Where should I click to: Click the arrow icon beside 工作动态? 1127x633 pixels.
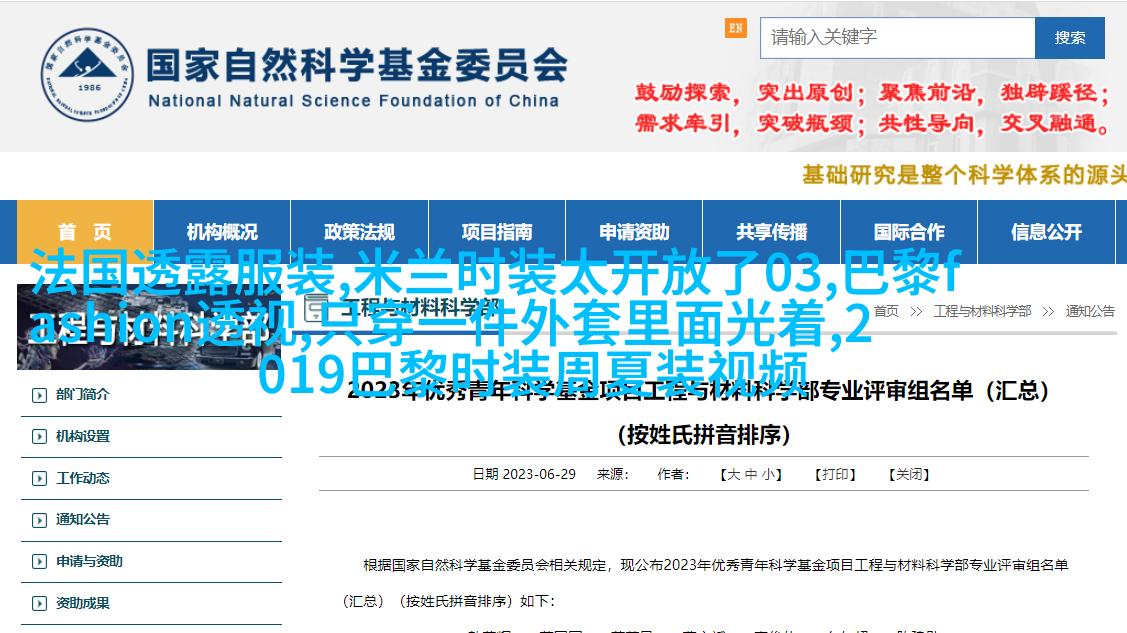[40, 479]
